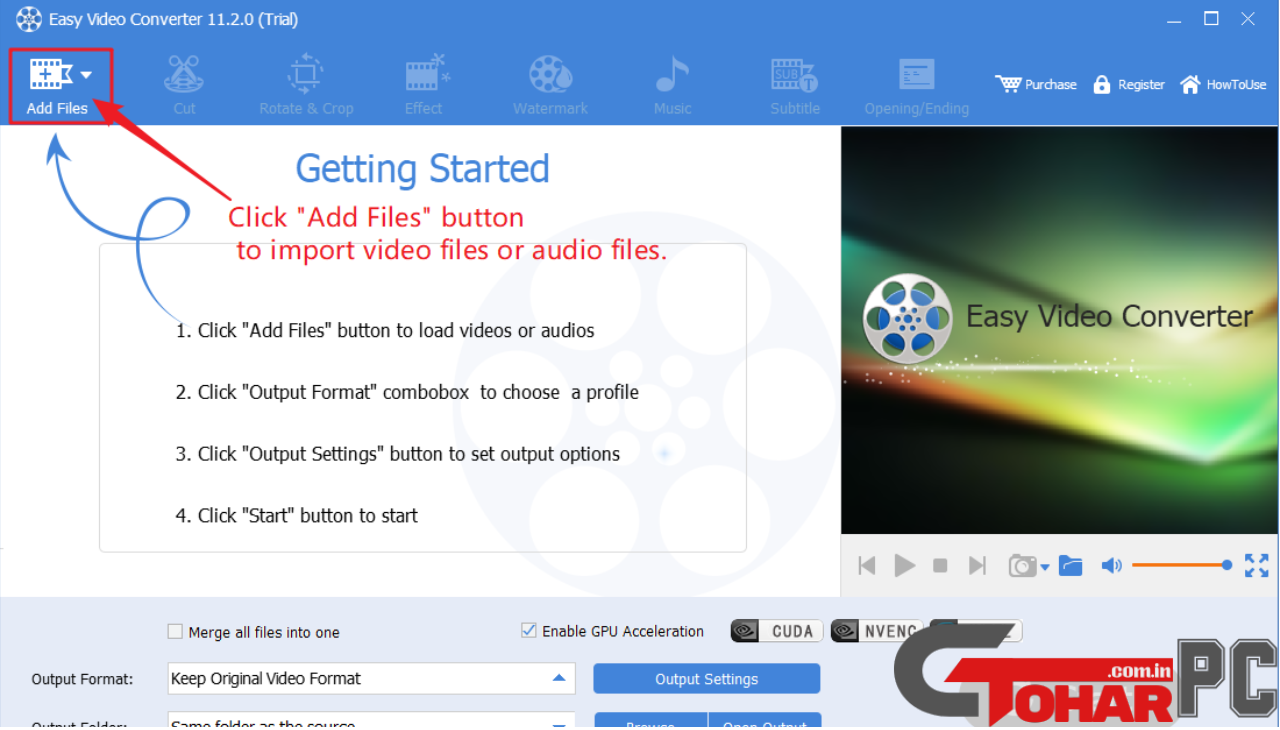Select the Cut tool

[x=184, y=85]
